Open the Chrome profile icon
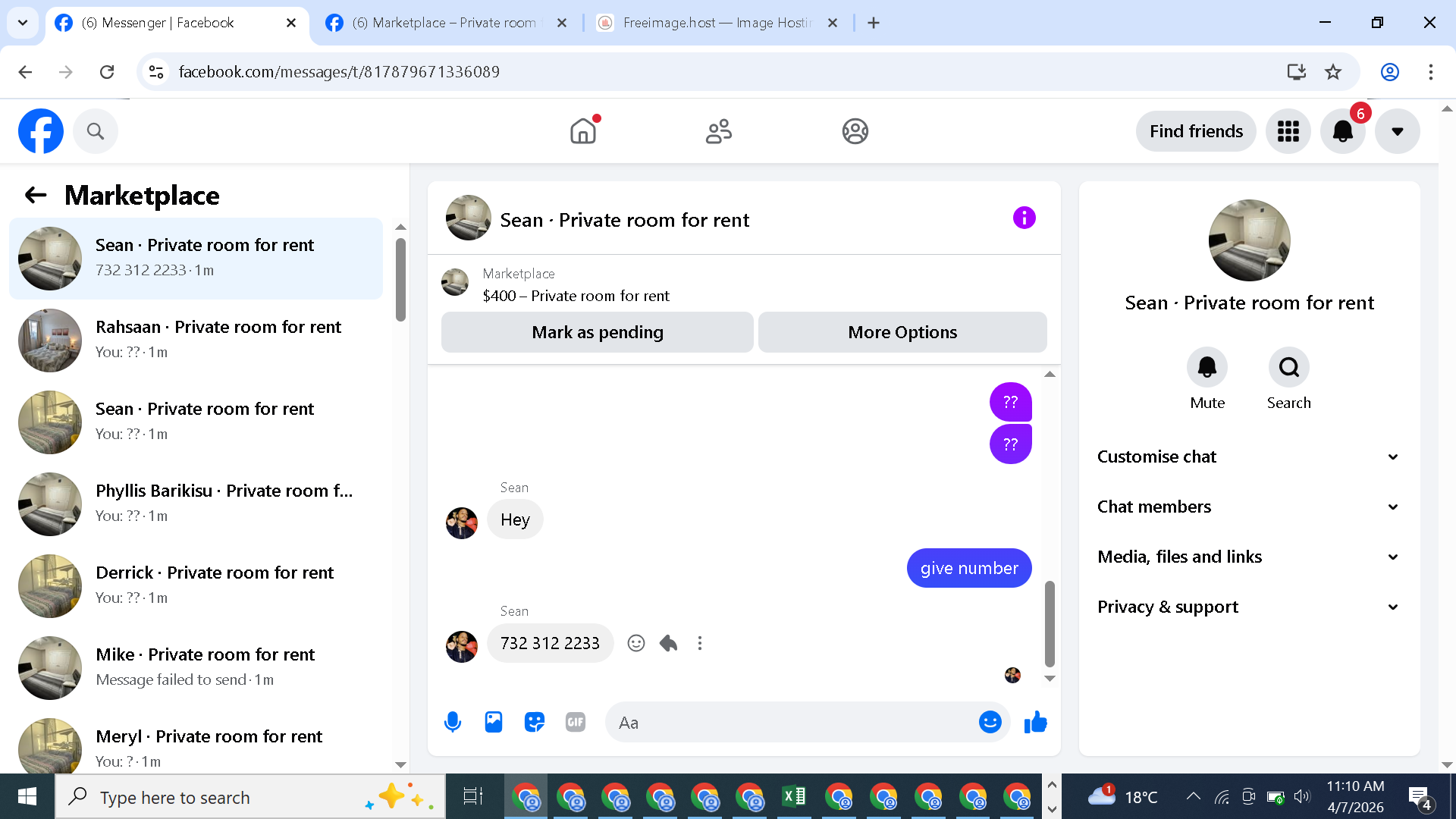This screenshot has height=819, width=1456. 1390,71
